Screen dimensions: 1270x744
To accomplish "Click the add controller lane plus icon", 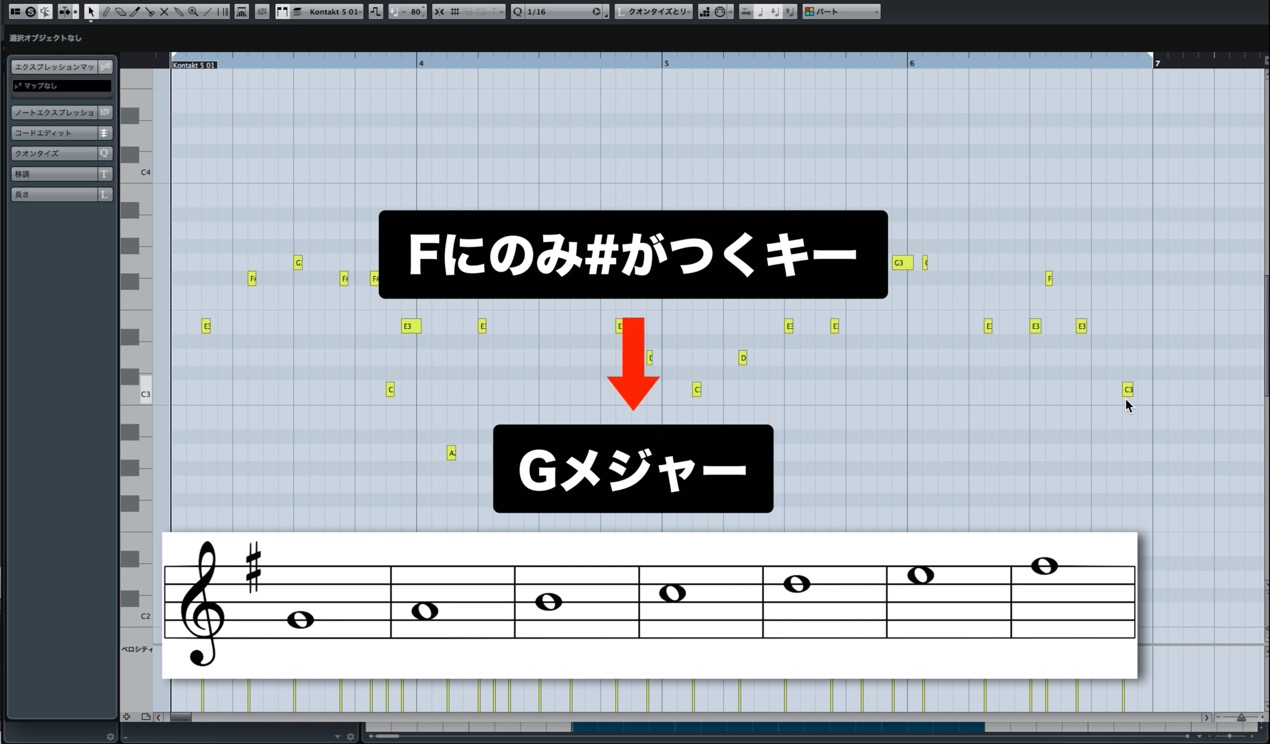I will pyautogui.click(x=127, y=717).
